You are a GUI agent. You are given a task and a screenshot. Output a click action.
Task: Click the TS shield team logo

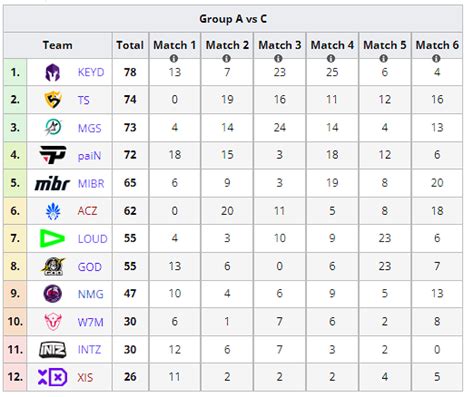(53, 100)
